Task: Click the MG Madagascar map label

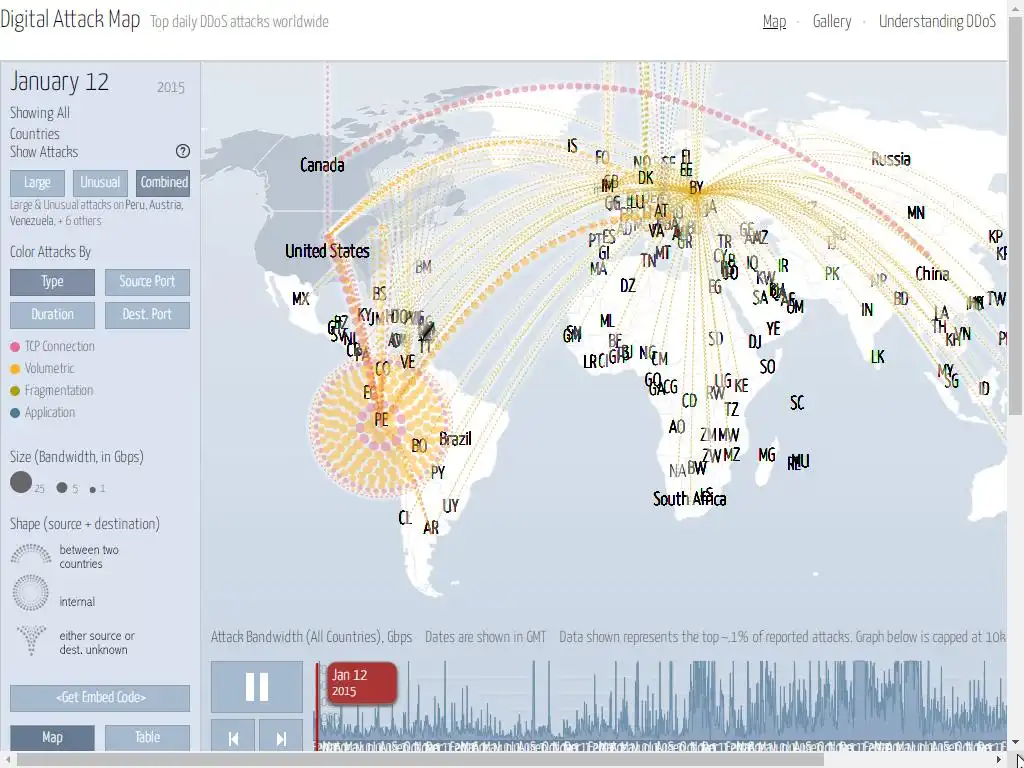Action: coord(767,455)
